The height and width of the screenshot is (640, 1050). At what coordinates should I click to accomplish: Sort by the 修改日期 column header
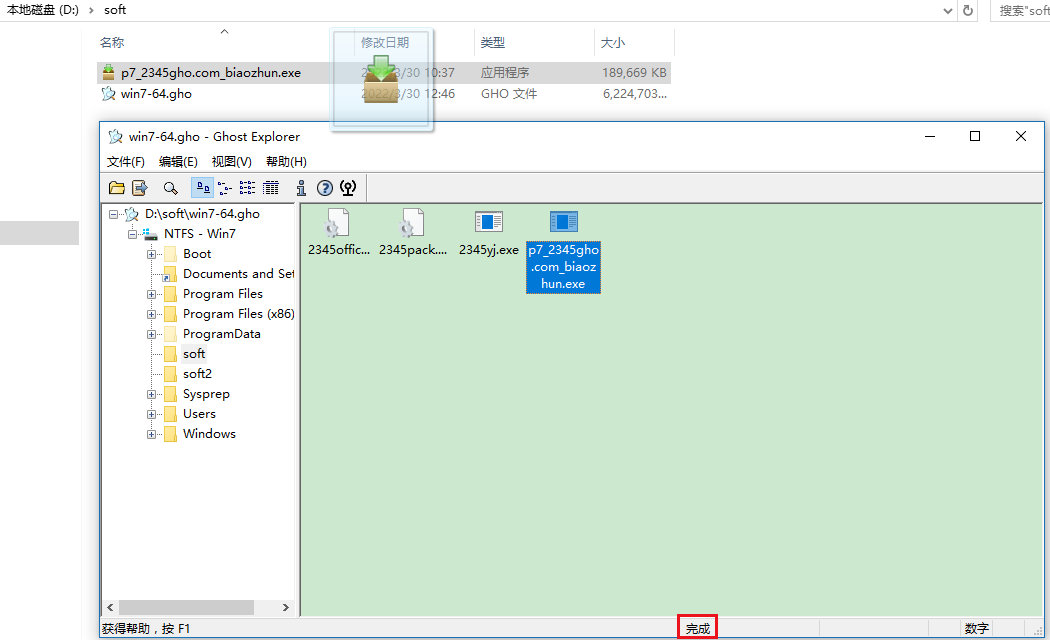coord(385,43)
